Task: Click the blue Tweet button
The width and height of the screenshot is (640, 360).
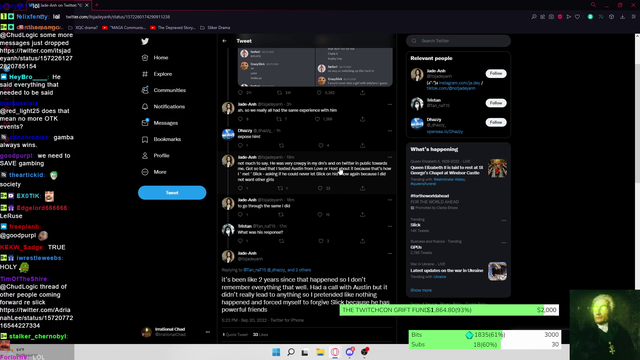Action: pyautogui.click(x=172, y=193)
